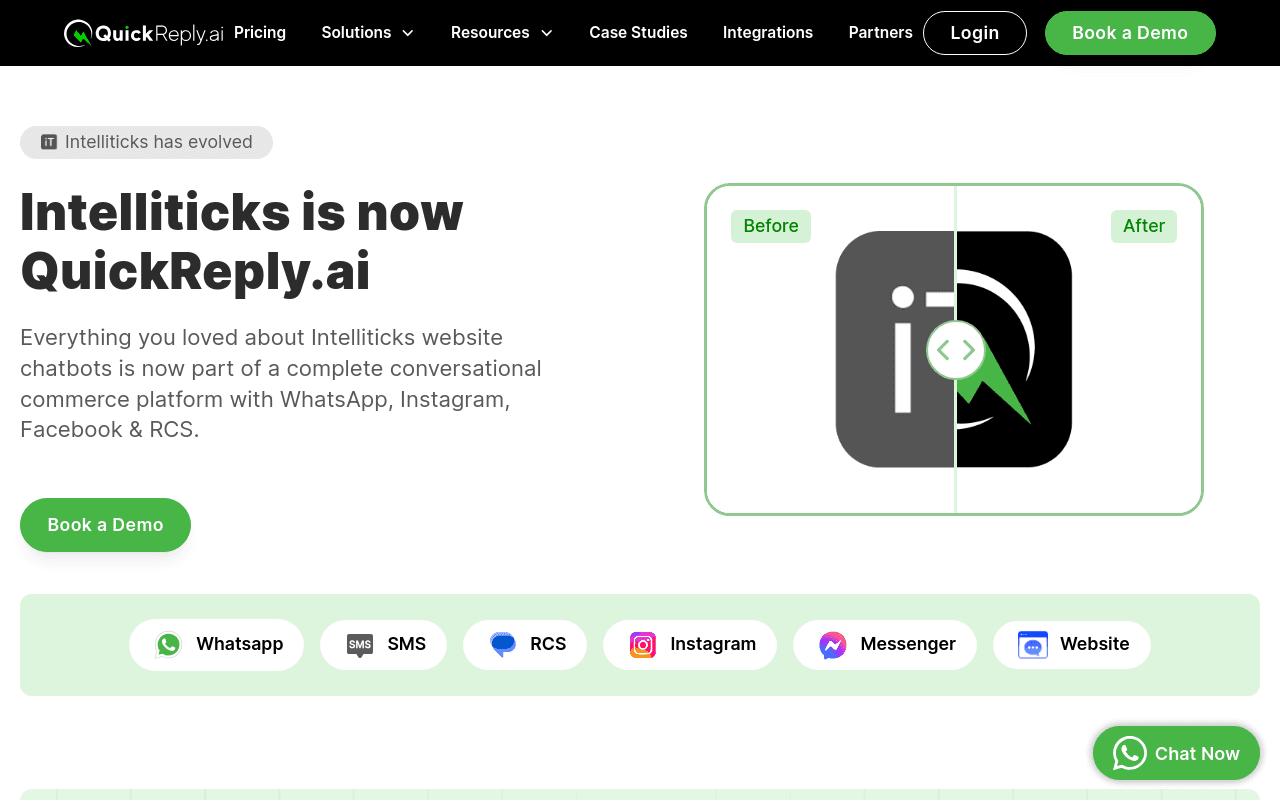Viewport: 1280px width, 800px height.
Task: Go to Case Studies
Action: pos(638,33)
